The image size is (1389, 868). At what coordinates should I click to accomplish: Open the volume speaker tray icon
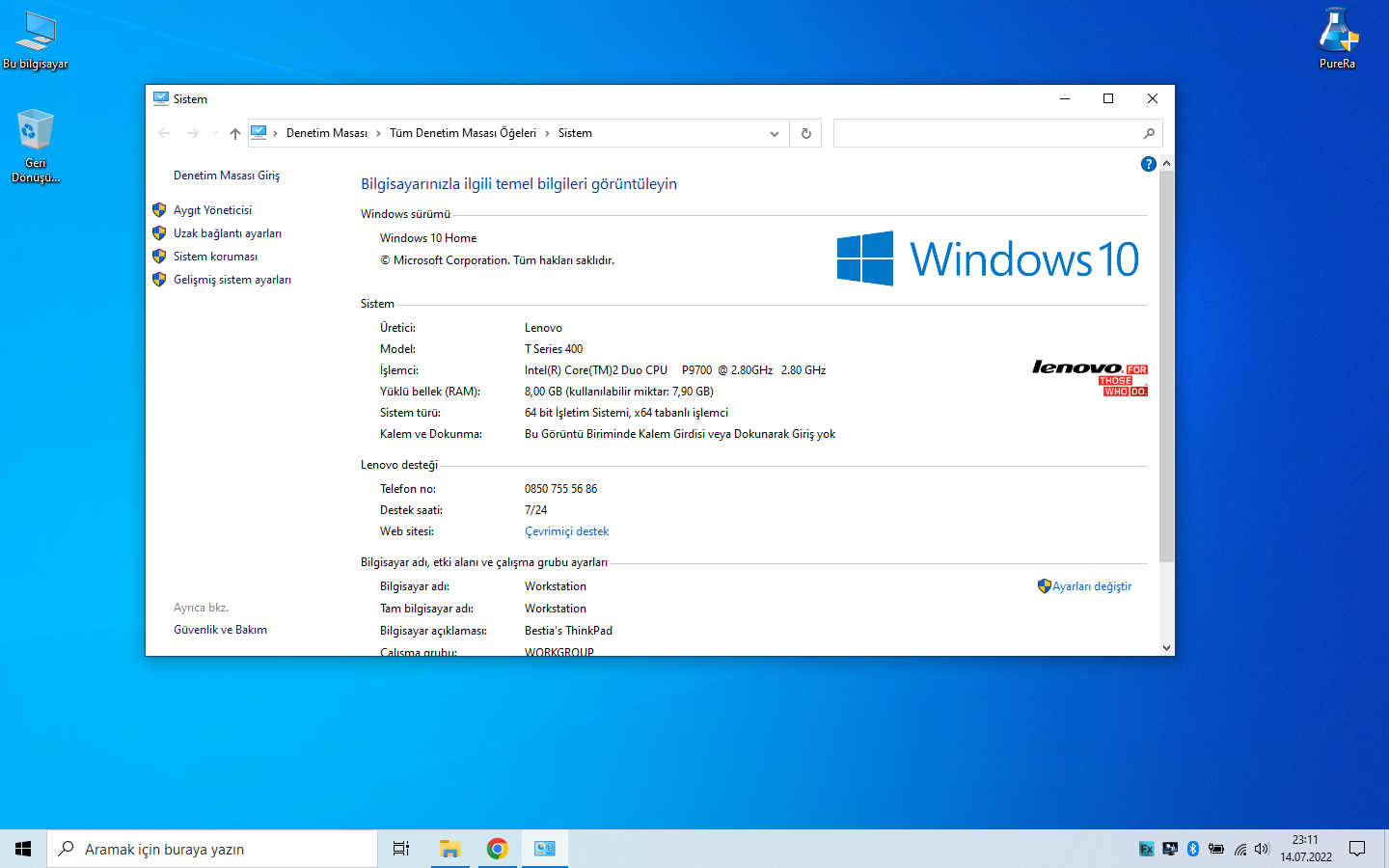coord(1262,849)
